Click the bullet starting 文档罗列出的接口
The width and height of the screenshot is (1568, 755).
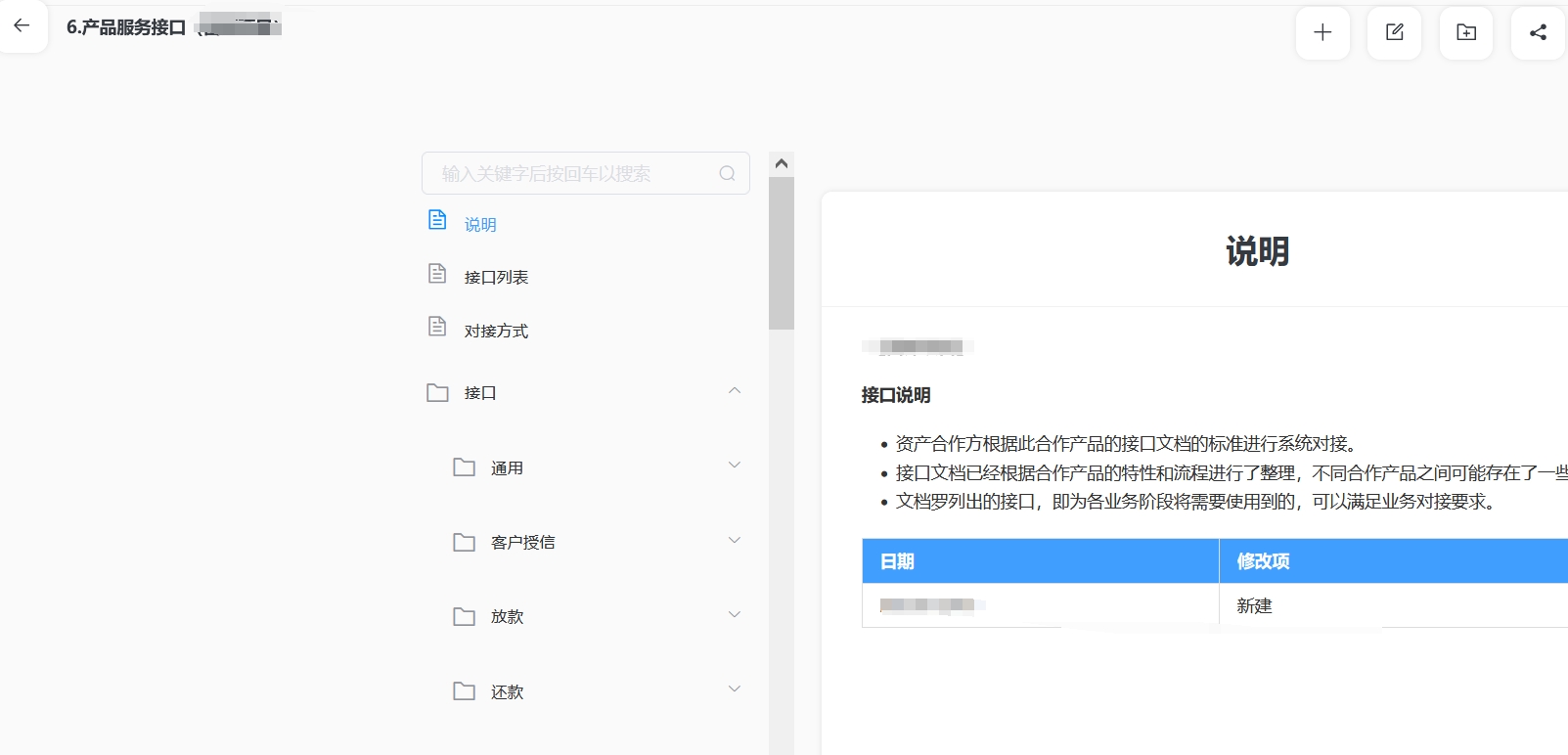tap(1198, 502)
